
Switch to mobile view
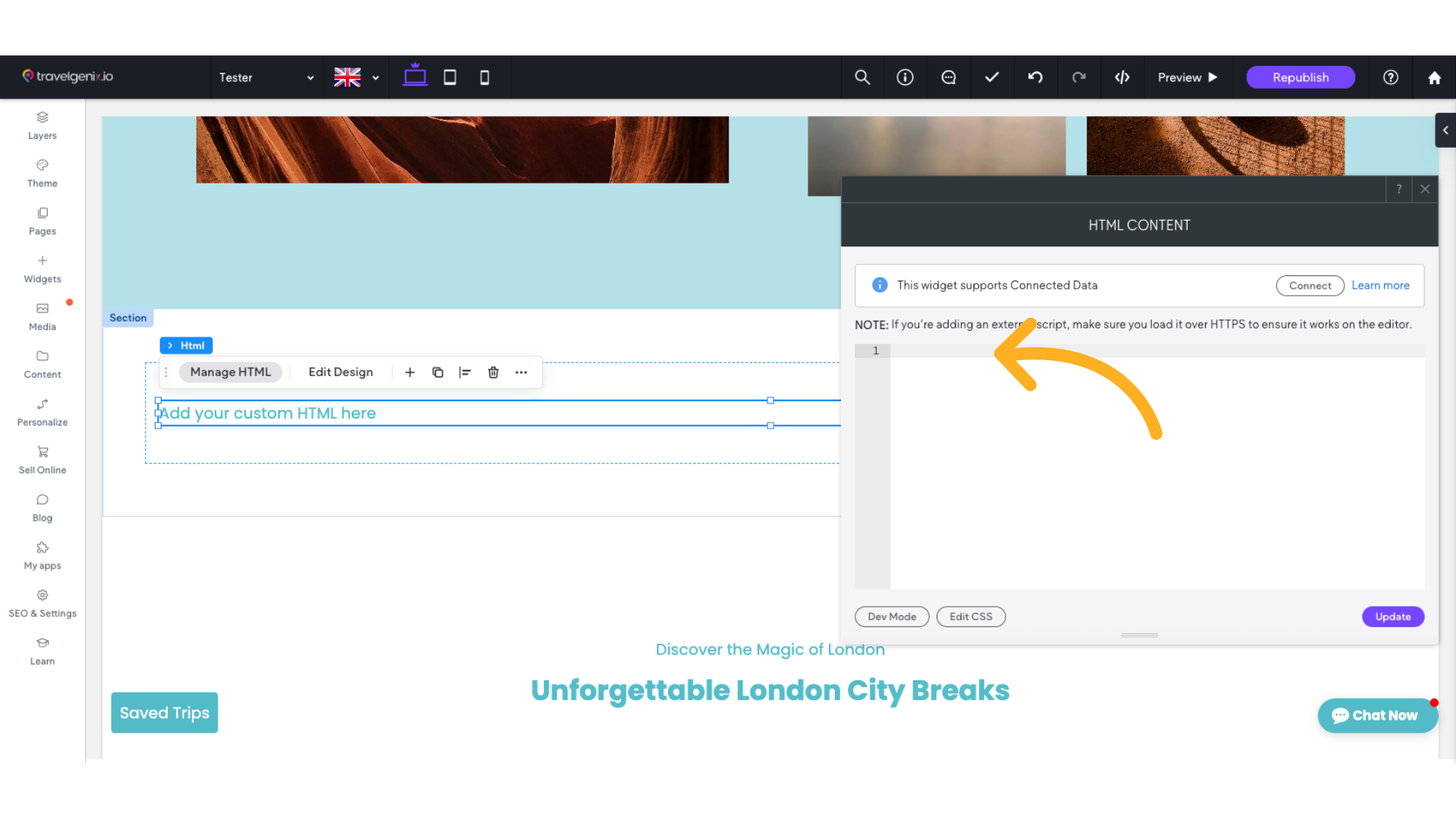484,77
